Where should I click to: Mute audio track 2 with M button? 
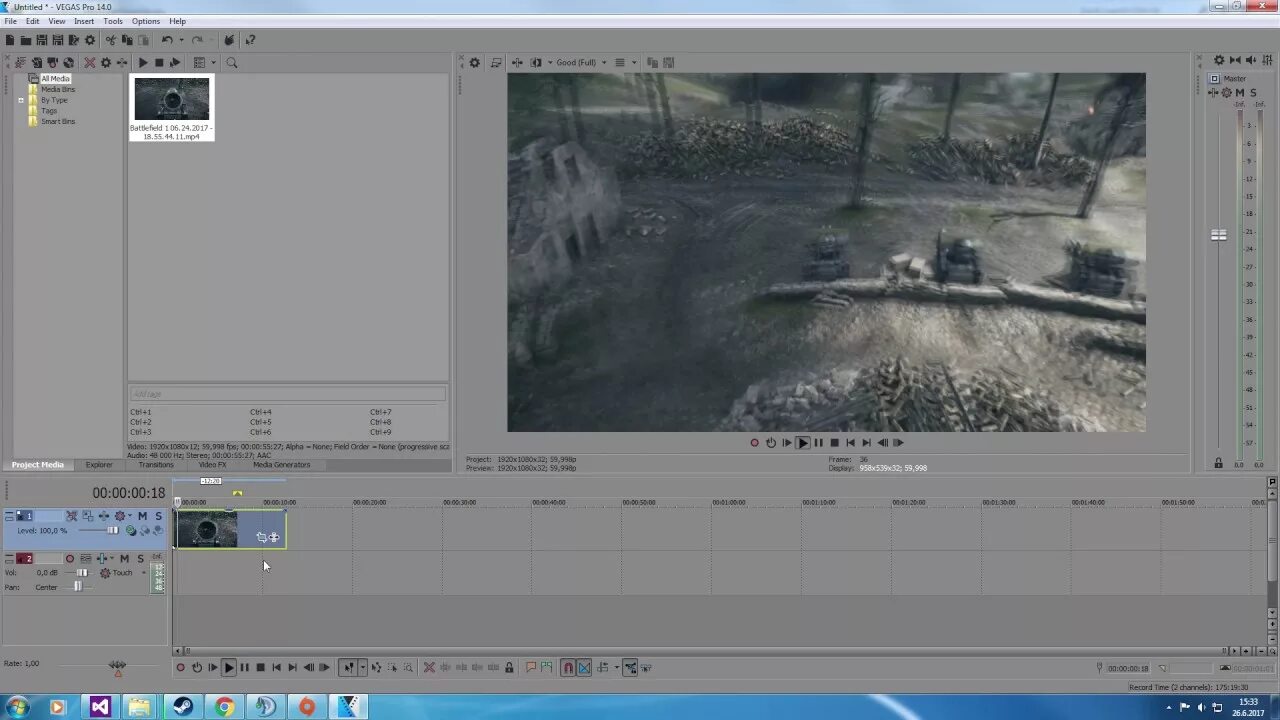[x=125, y=559]
